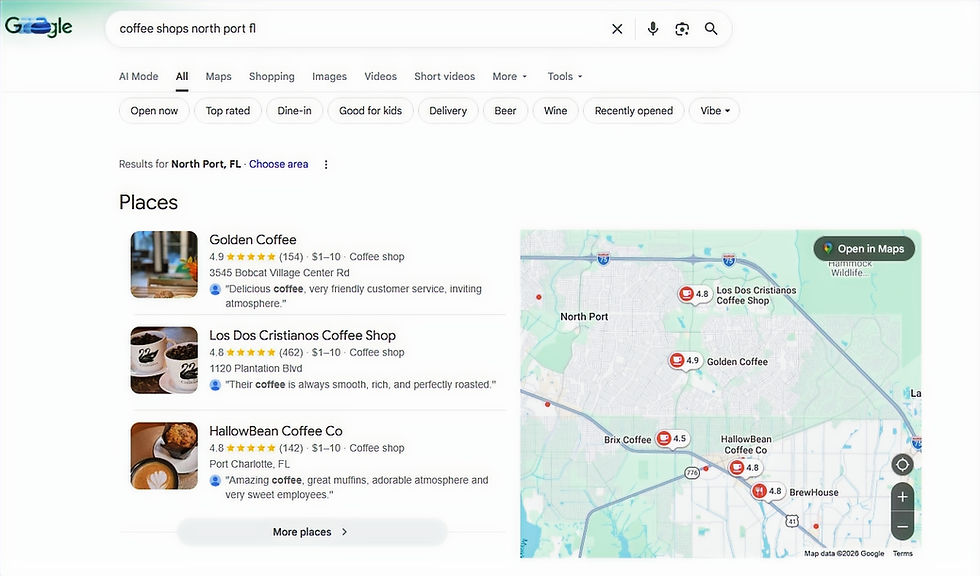Toggle the Top rated filter chip
This screenshot has height=576, width=980.
228,111
